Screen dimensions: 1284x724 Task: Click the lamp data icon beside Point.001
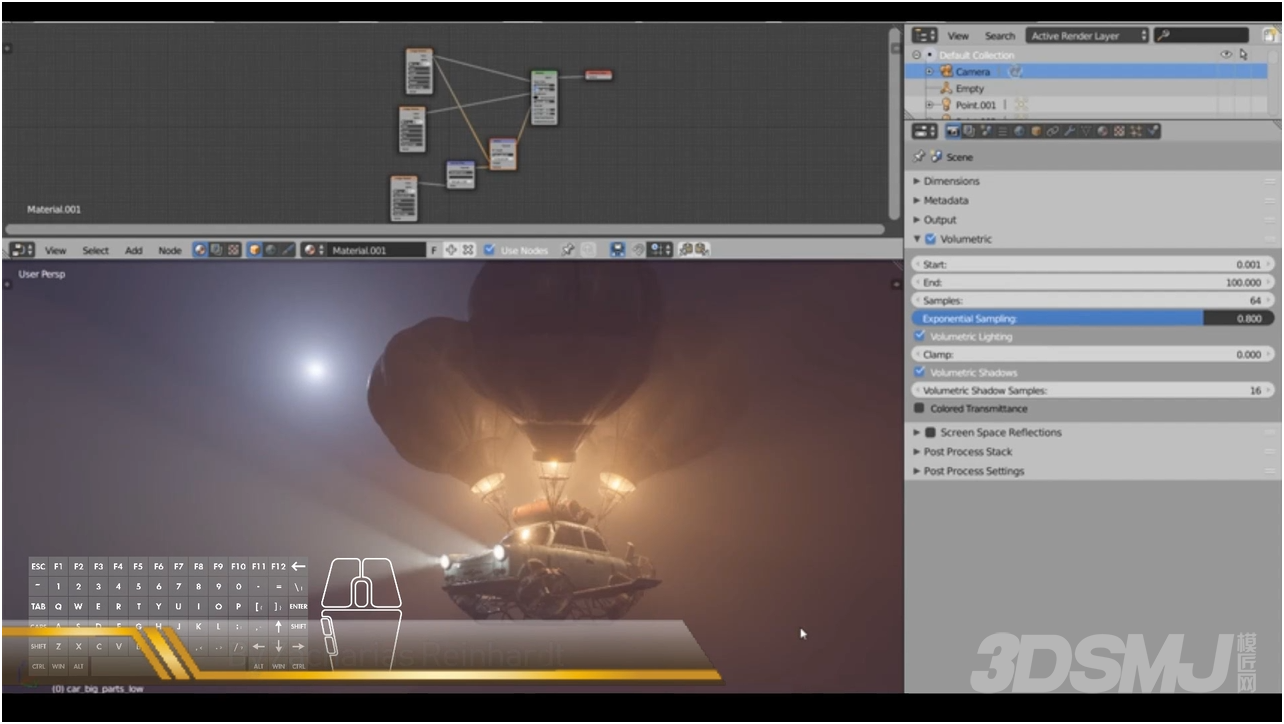(x=1021, y=105)
